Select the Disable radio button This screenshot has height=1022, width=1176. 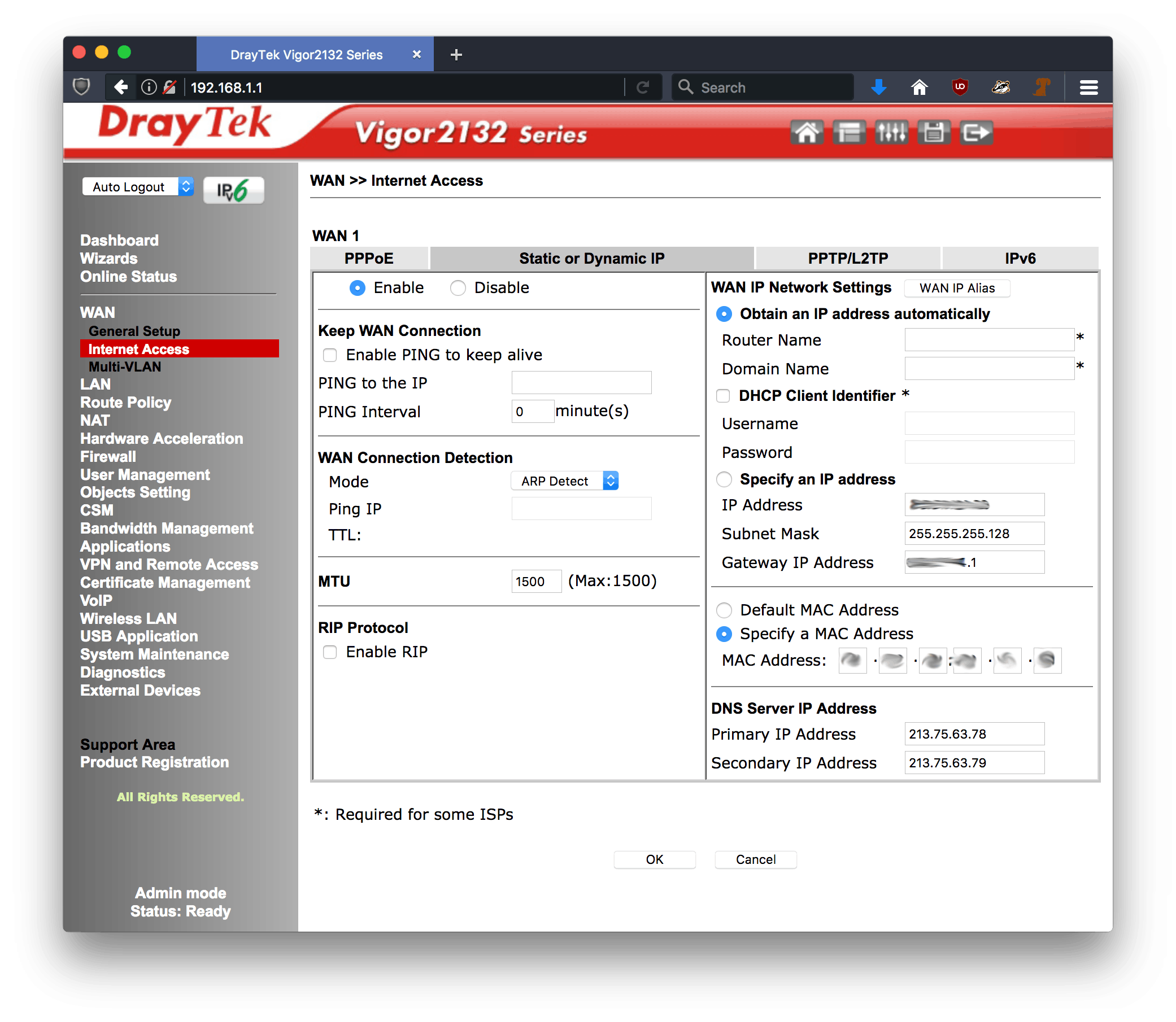458,288
